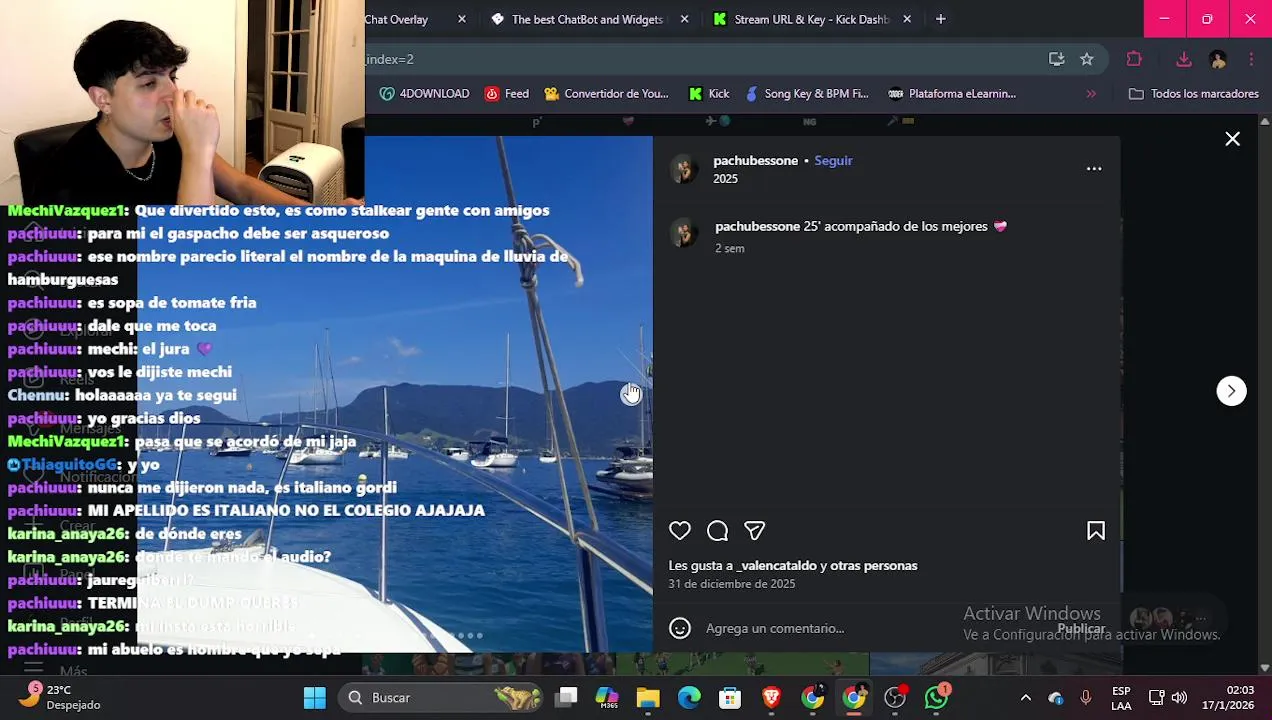The image size is (1272, 720).
Task: Open post options three-dot menu
Action: pyautogui.click(x=1094, y=169)
